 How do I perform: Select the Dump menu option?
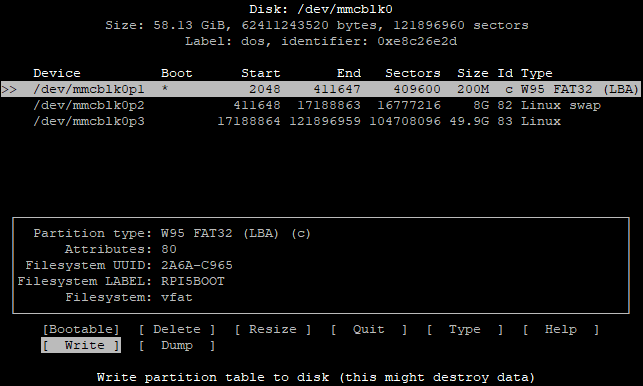[x=177, y=345]
